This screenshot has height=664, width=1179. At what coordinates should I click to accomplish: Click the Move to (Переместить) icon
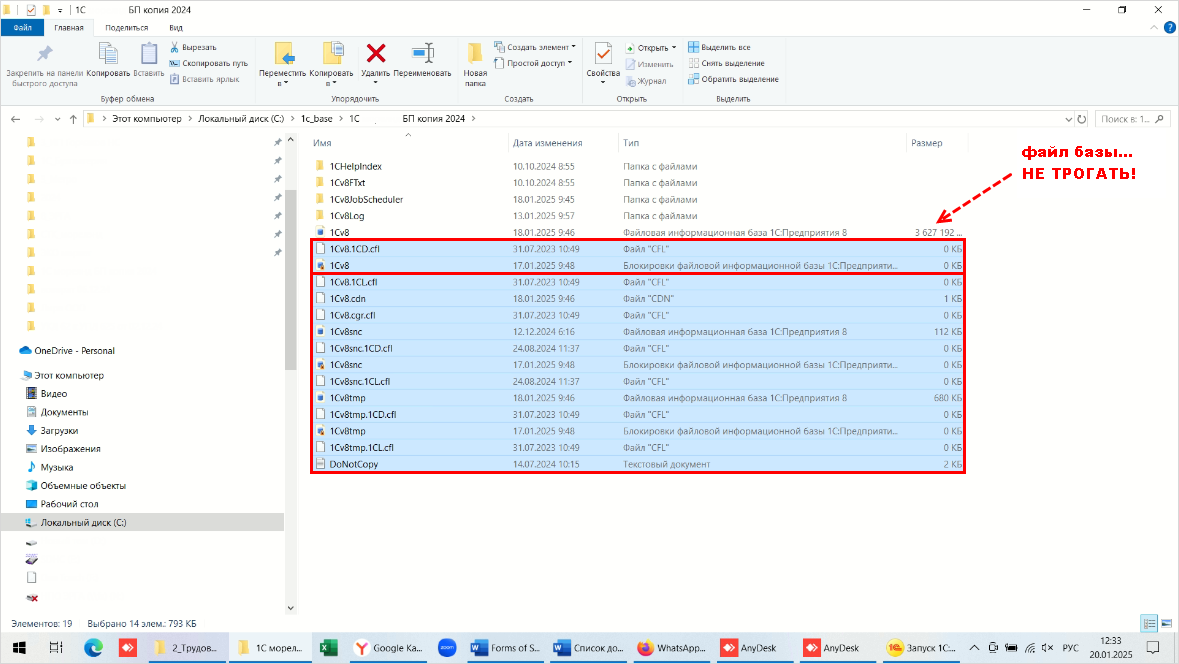tap(283, 53)
